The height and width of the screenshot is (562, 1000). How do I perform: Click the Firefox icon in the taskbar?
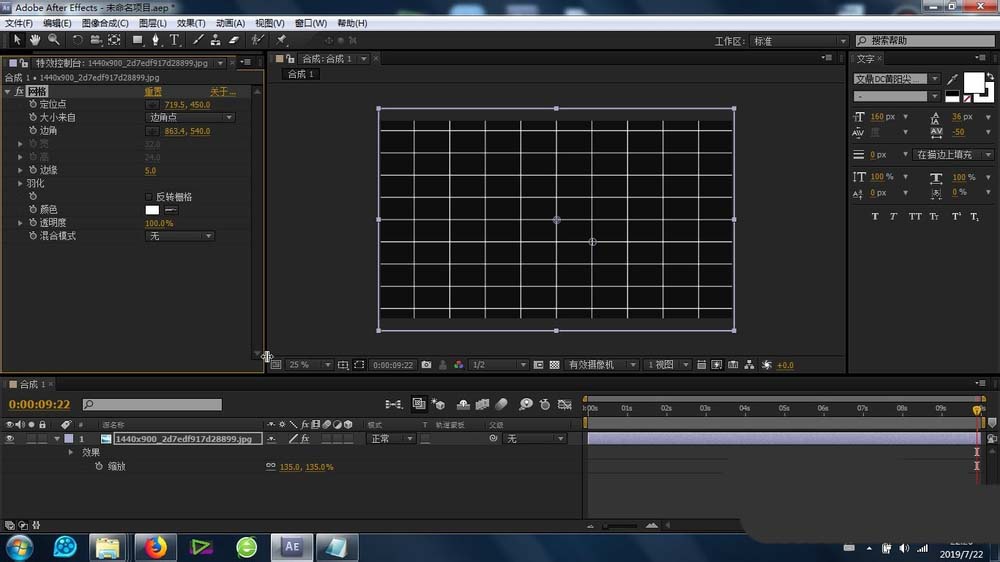(155, 547)
